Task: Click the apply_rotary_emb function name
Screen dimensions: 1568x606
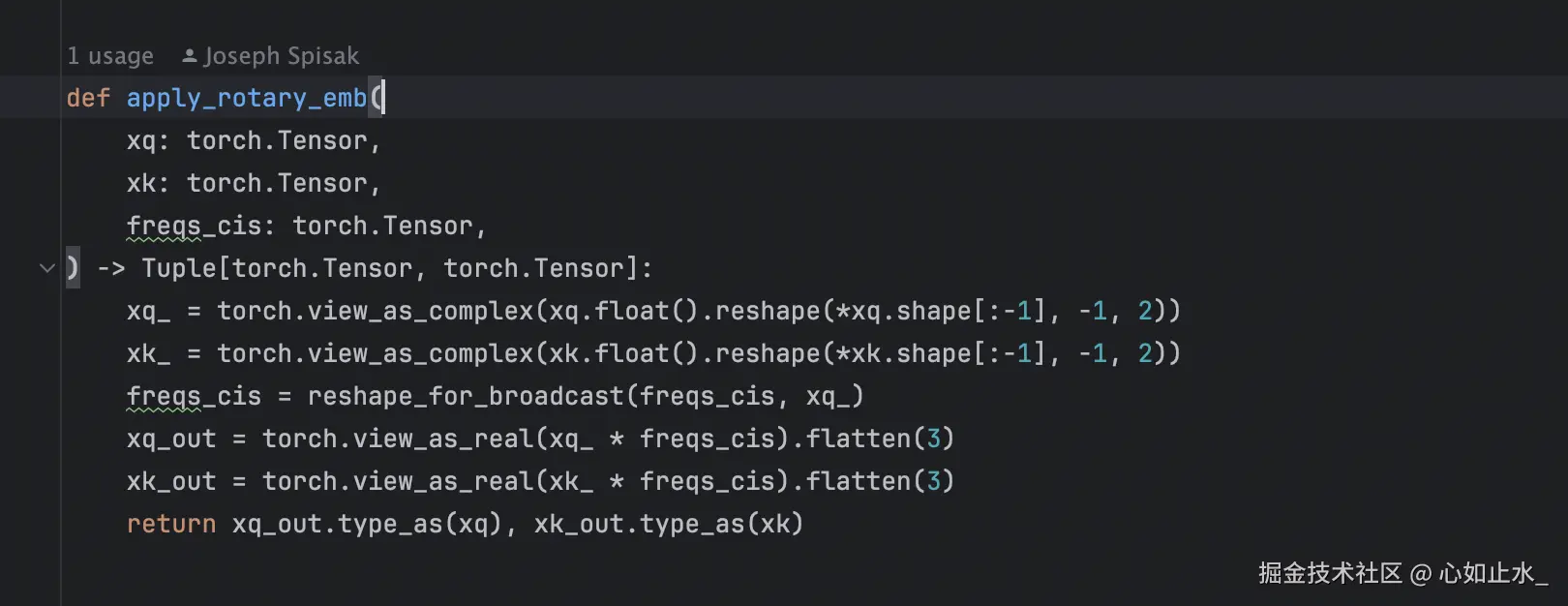Action: [247, 98]
